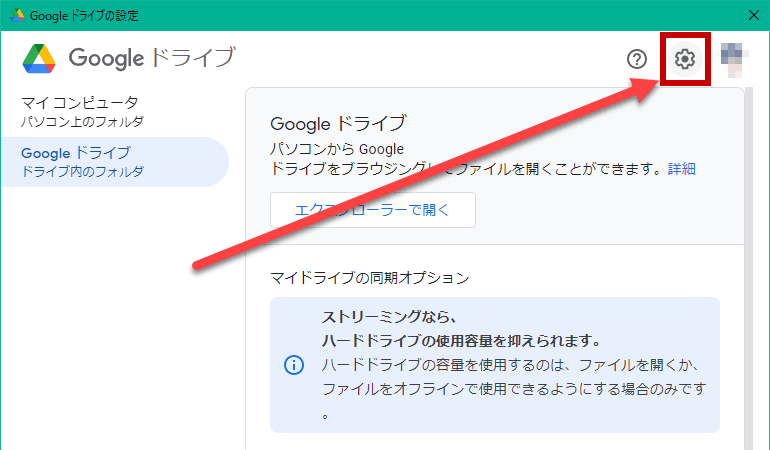Click the マイドライブの同期オプション heading
770x450 pixels.
(x=369, y=277)
